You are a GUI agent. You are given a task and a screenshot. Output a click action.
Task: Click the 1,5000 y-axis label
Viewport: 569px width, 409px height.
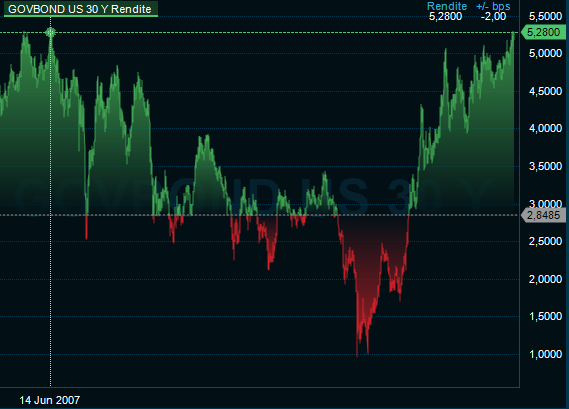click(545, 316)
